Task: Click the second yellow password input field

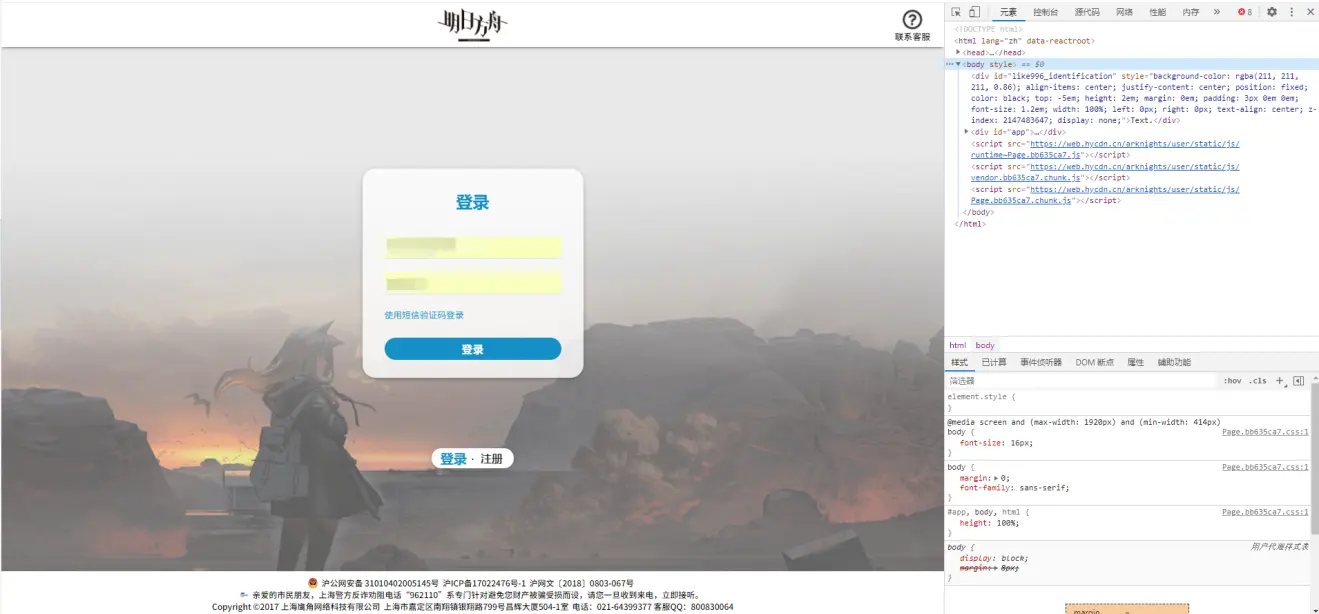Action: [x=473, y=283]
